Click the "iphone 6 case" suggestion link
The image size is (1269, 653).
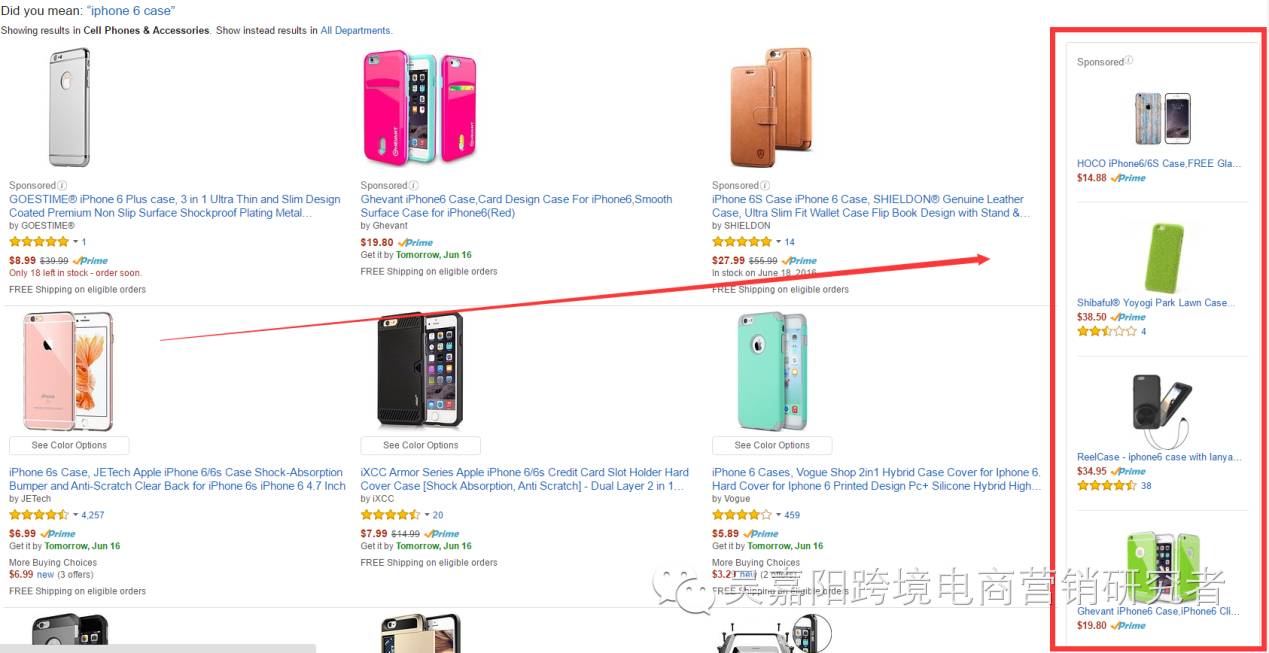coord(131,10)
